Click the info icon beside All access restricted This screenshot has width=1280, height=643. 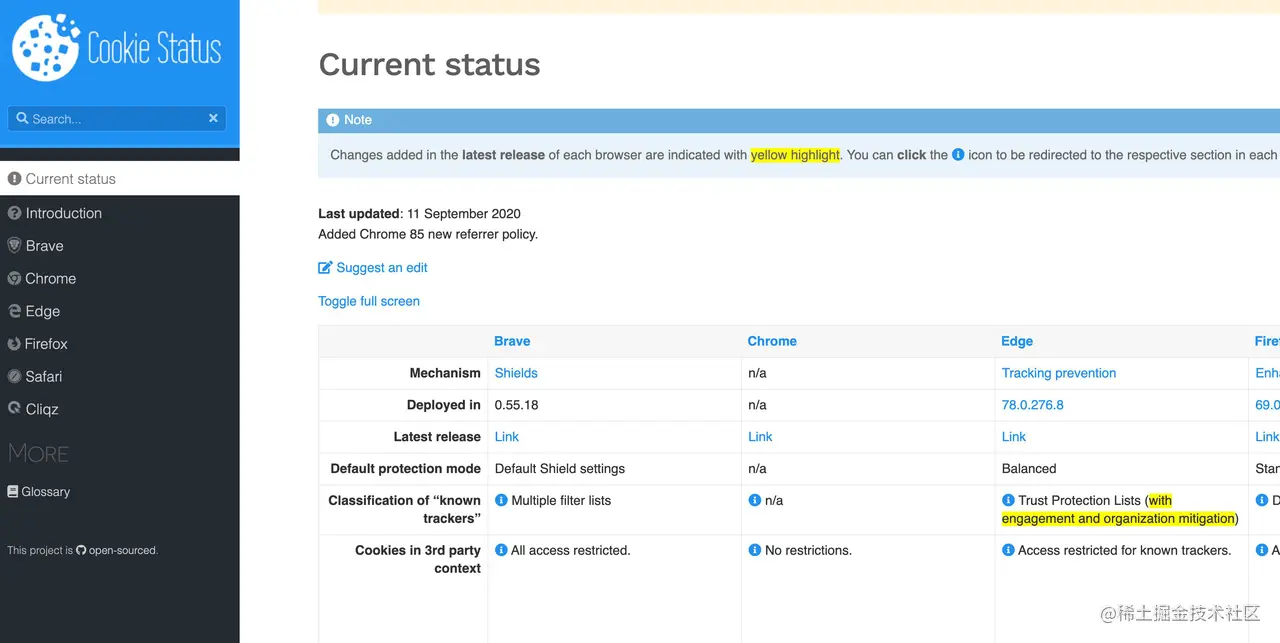tap(501, 550)
